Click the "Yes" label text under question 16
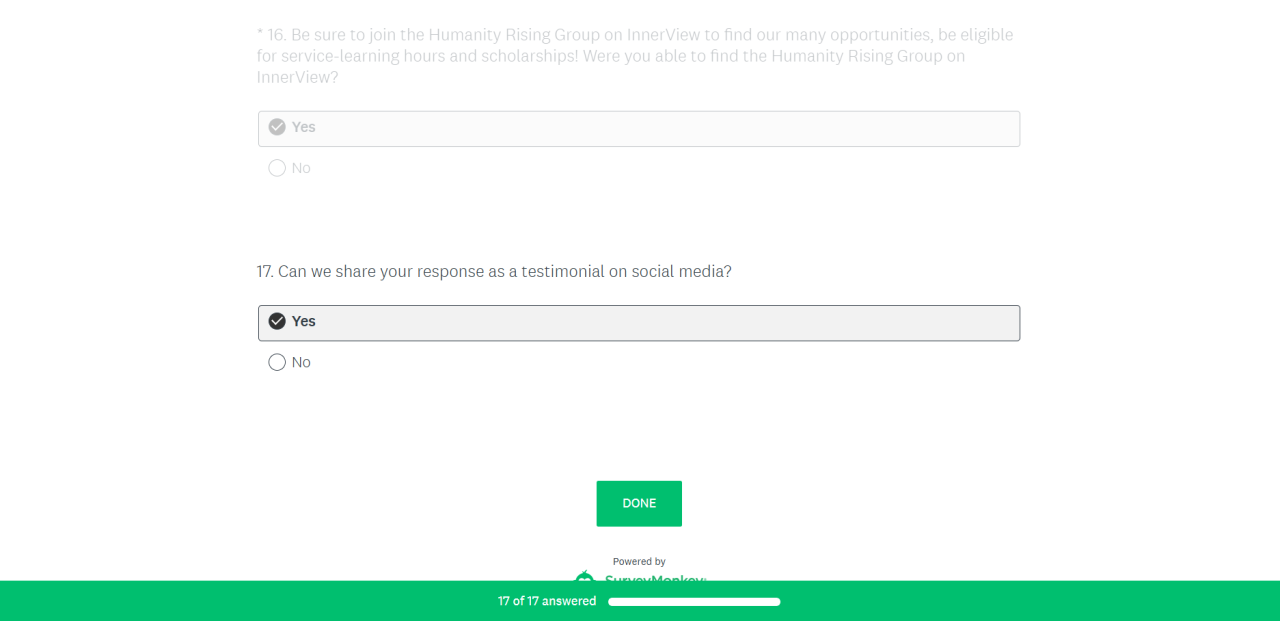 coord(303,127)
